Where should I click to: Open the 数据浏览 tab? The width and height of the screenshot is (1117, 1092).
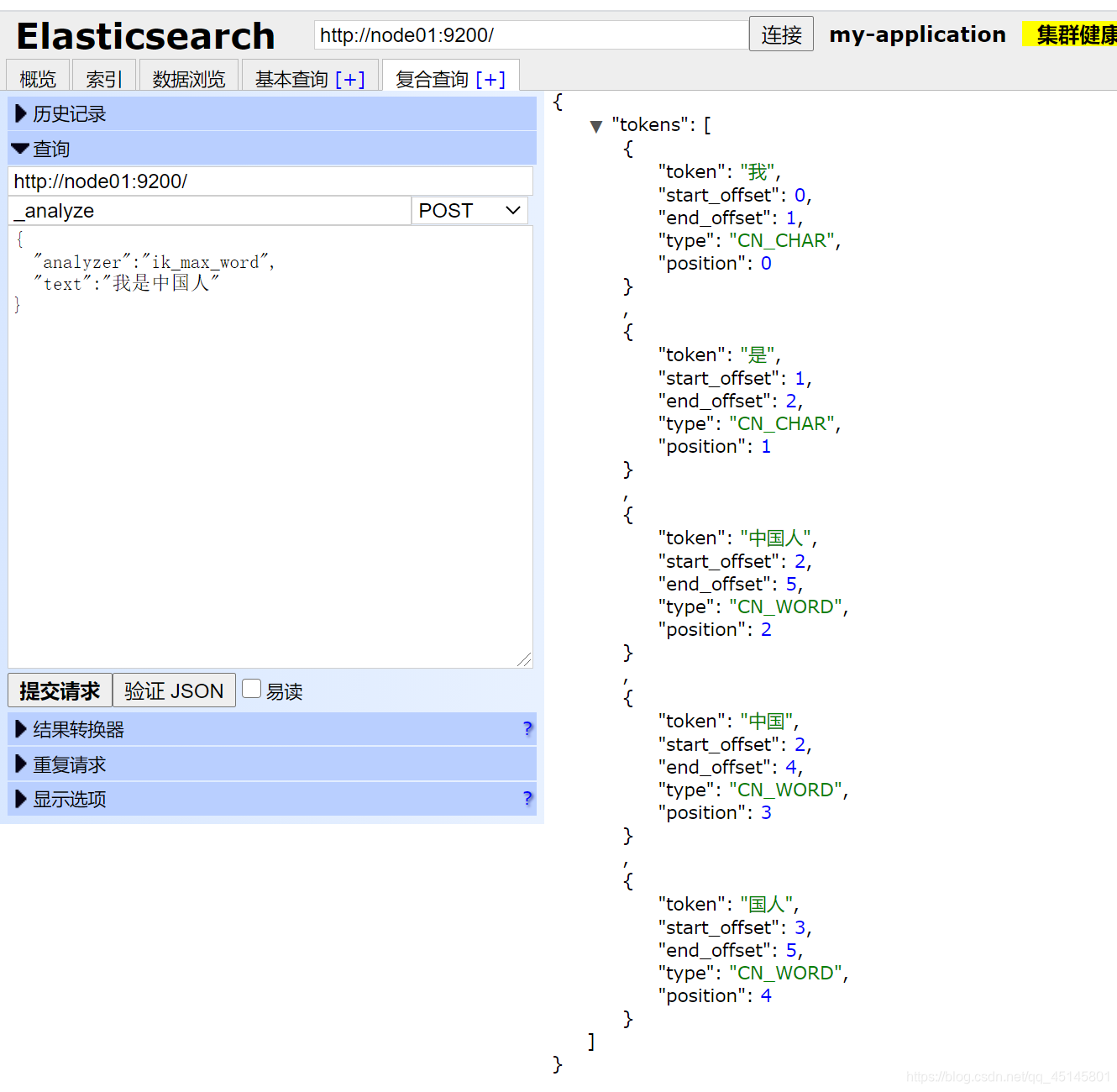[x=189, y=79]
